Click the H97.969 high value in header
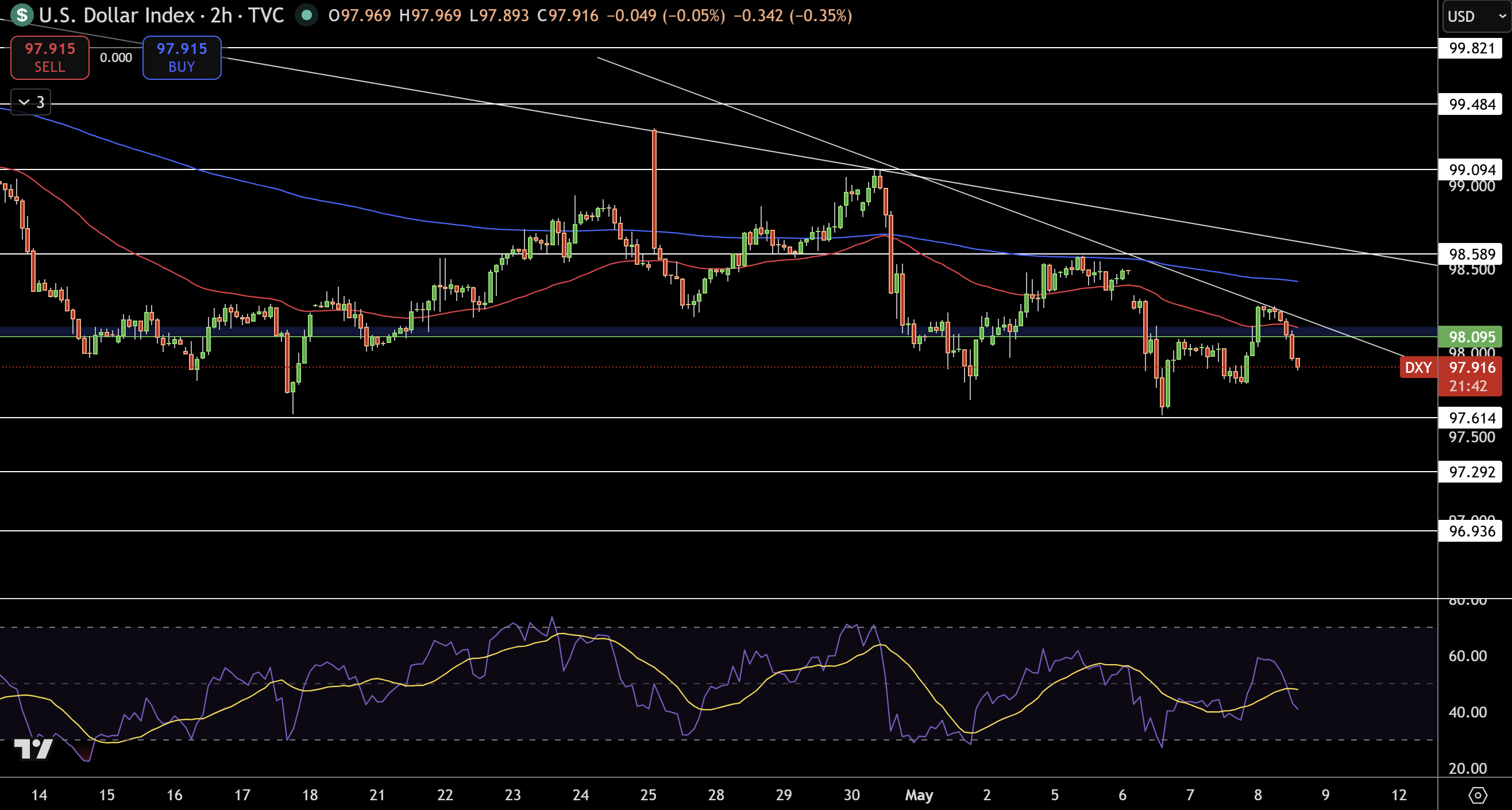 [x=430, y=16]
